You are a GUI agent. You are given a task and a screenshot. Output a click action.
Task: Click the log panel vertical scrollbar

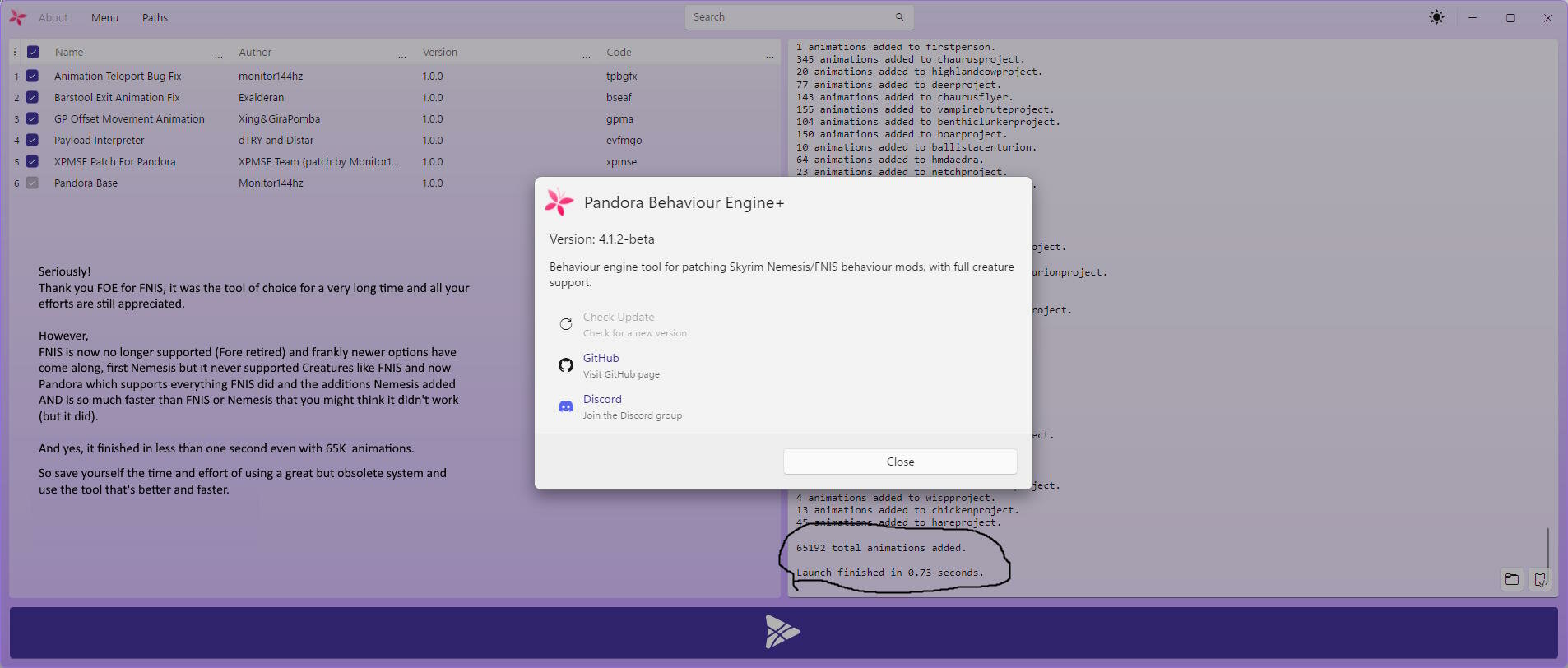pyautogui.click(x=1547, y=547)
